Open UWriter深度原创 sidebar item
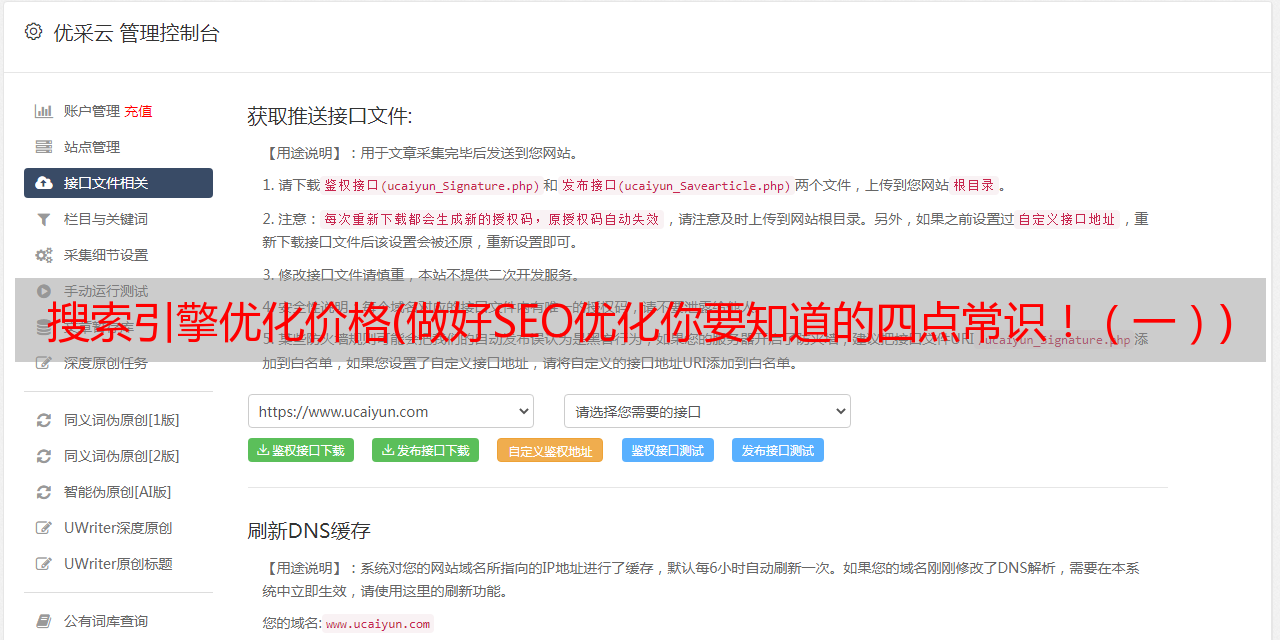 (118, 528)
